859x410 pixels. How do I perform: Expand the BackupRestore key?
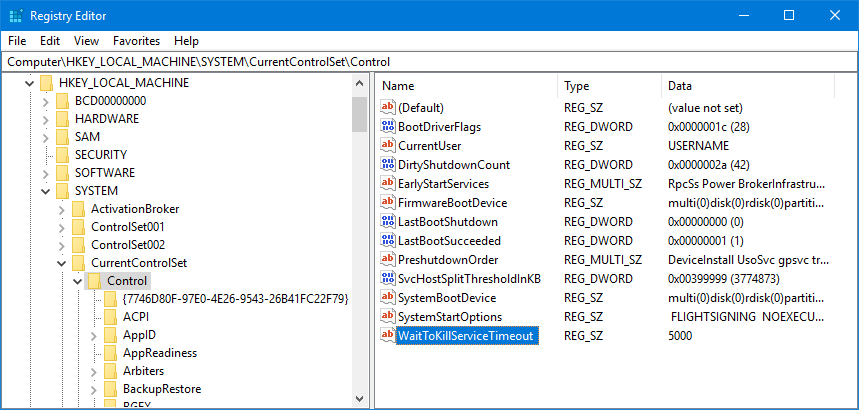[94, 389]
